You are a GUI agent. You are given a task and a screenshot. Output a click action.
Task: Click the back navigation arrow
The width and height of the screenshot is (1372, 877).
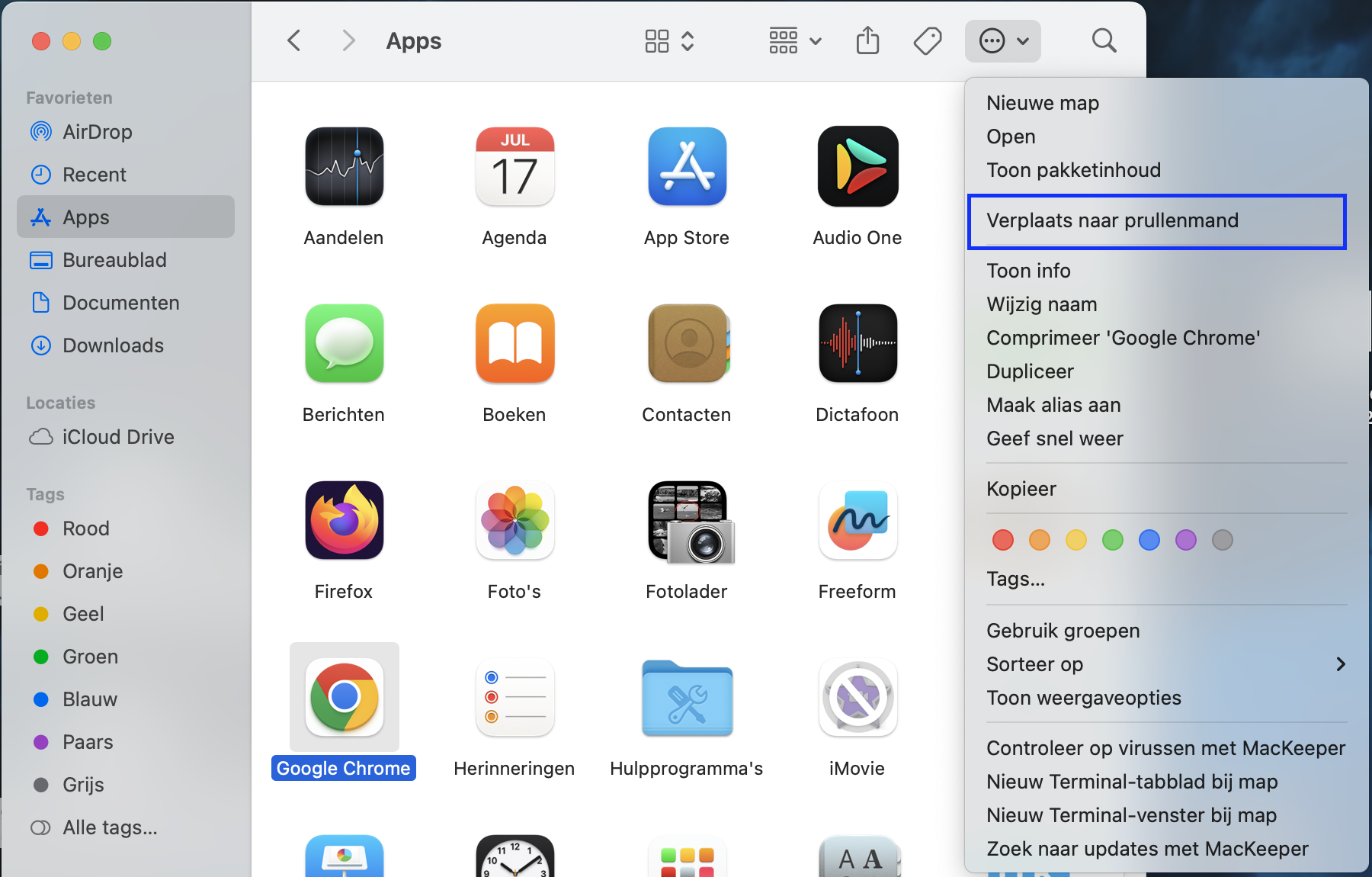pos(293,40)
